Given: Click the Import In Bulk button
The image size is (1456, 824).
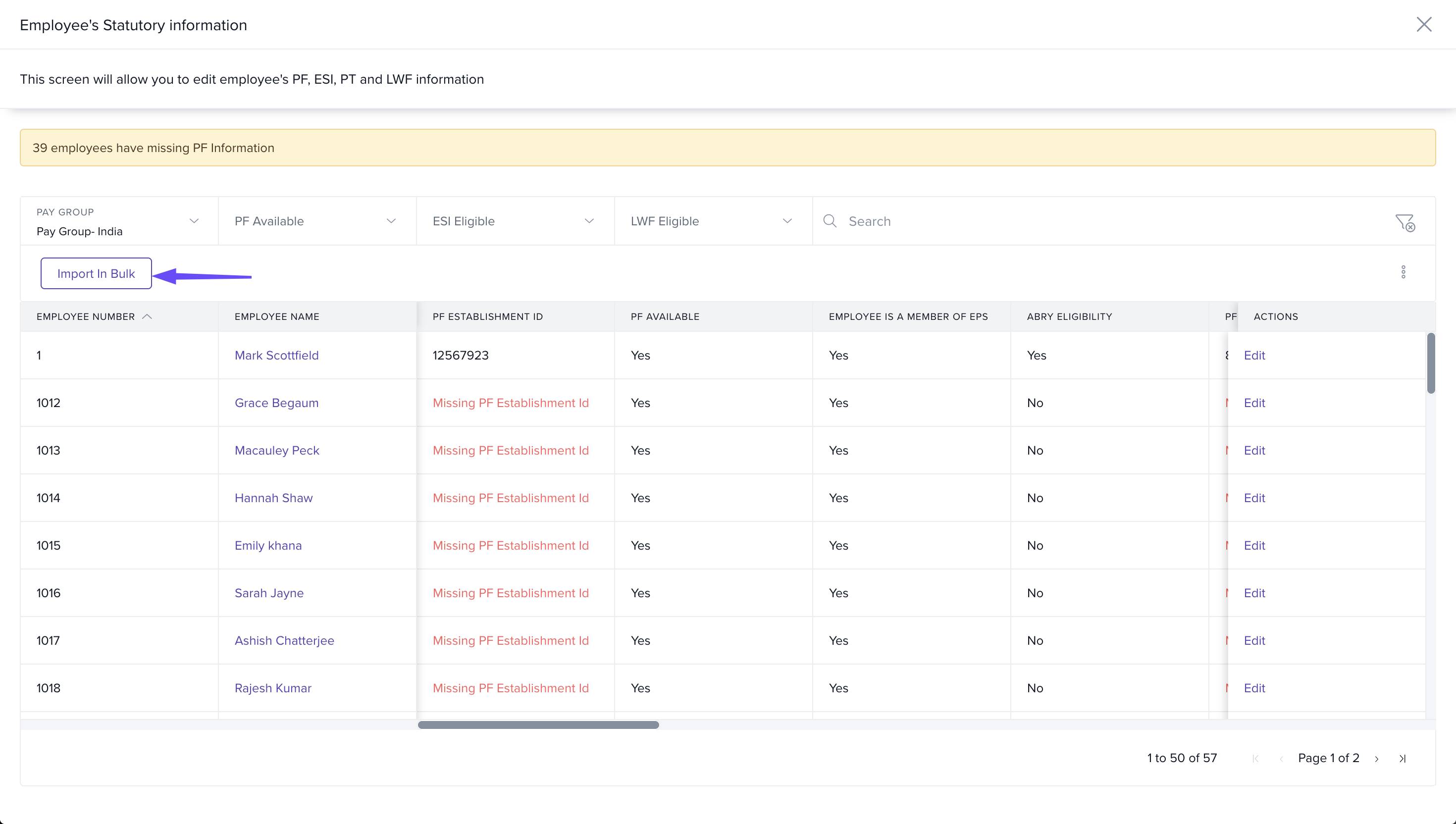Looking at the screenshot, I should [x=96, y=273].
